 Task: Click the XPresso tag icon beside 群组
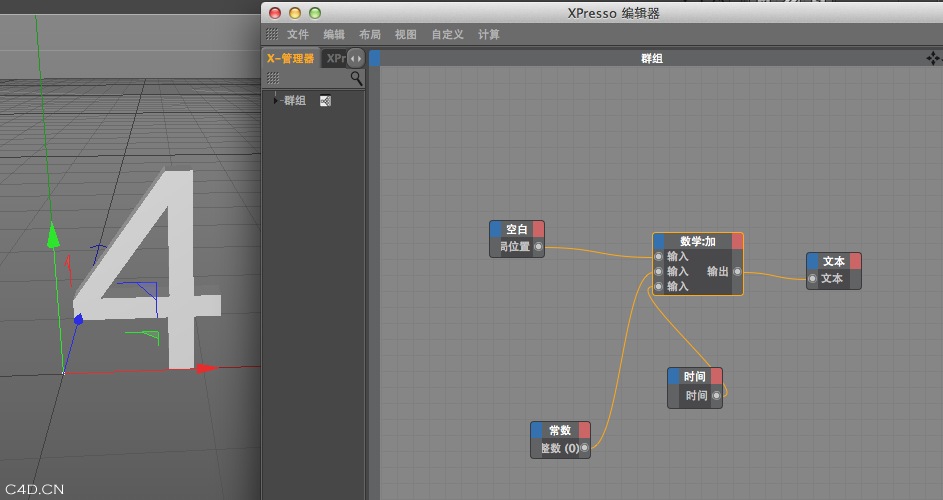[x=325, y=100]
